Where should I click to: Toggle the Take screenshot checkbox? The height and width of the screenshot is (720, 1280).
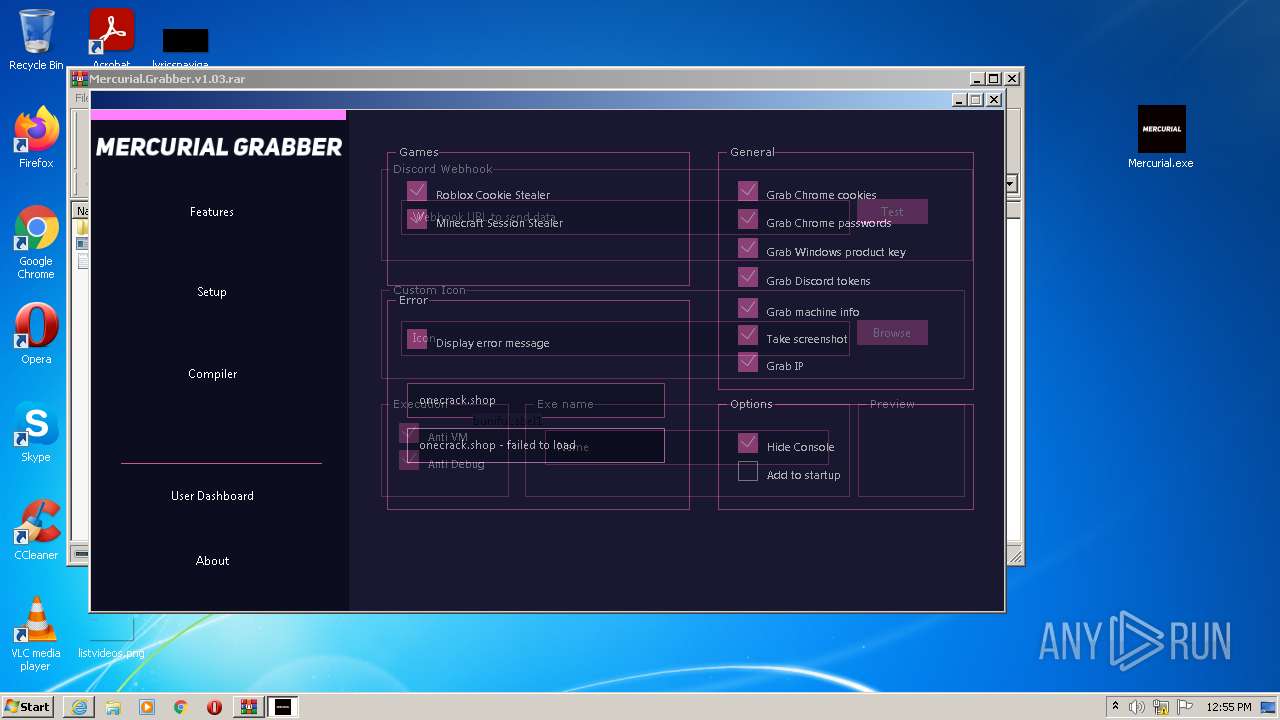pos(748,335)
